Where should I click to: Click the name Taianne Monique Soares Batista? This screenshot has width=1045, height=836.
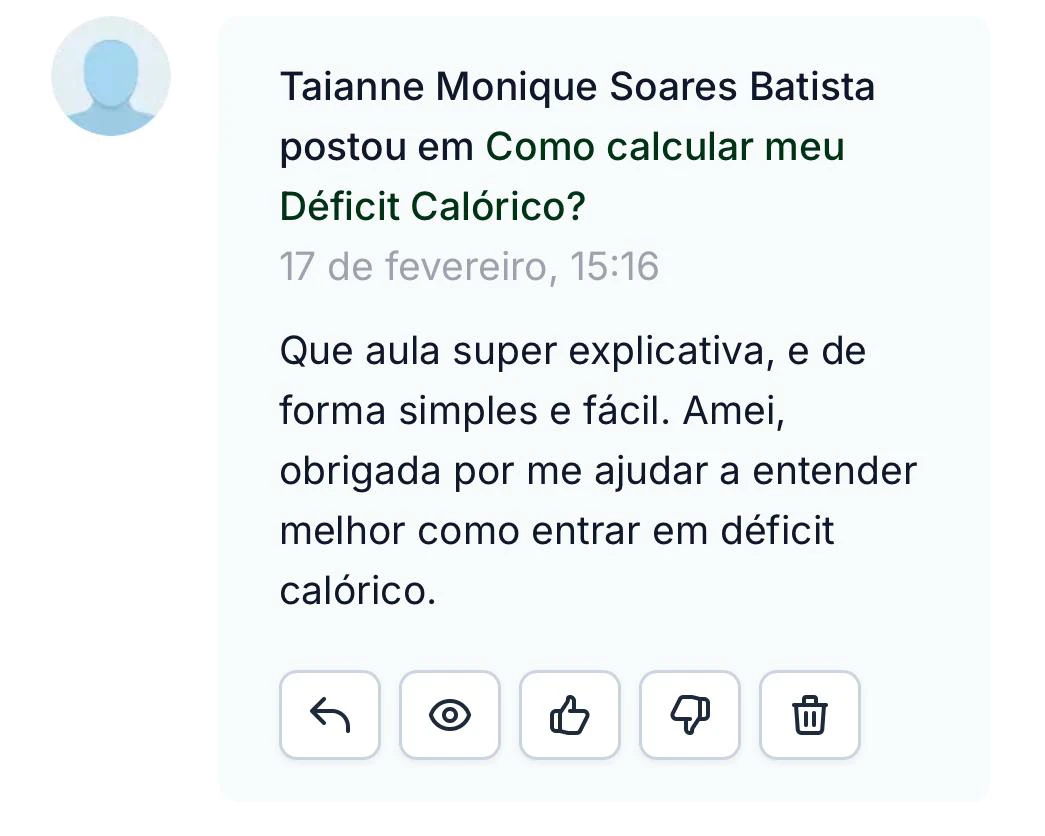[x=577, y=87]
